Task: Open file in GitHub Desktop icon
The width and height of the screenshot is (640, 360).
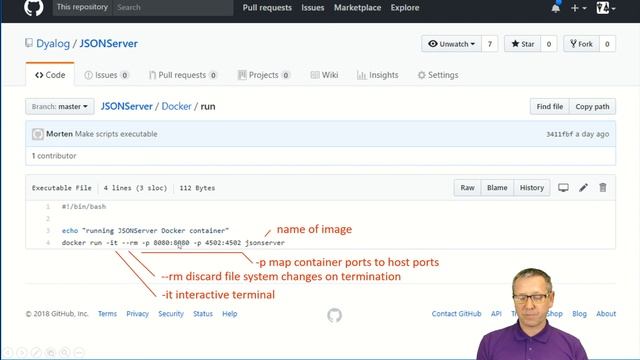Action: [x=563, y=188]
